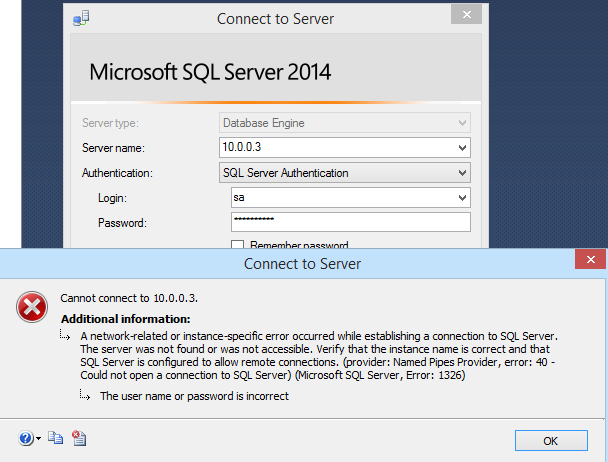608x462 pixels.
Task: Click arrow icon beside incorrect password message
Action: click(x=86, y=397)
